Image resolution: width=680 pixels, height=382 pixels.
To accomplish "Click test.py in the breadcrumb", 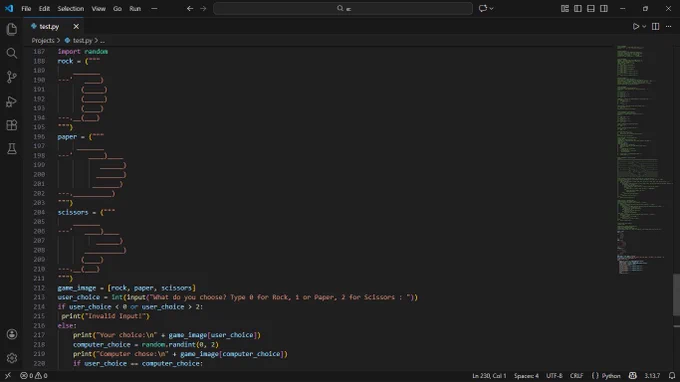I will pyautogui.click(x=82, y=40).
